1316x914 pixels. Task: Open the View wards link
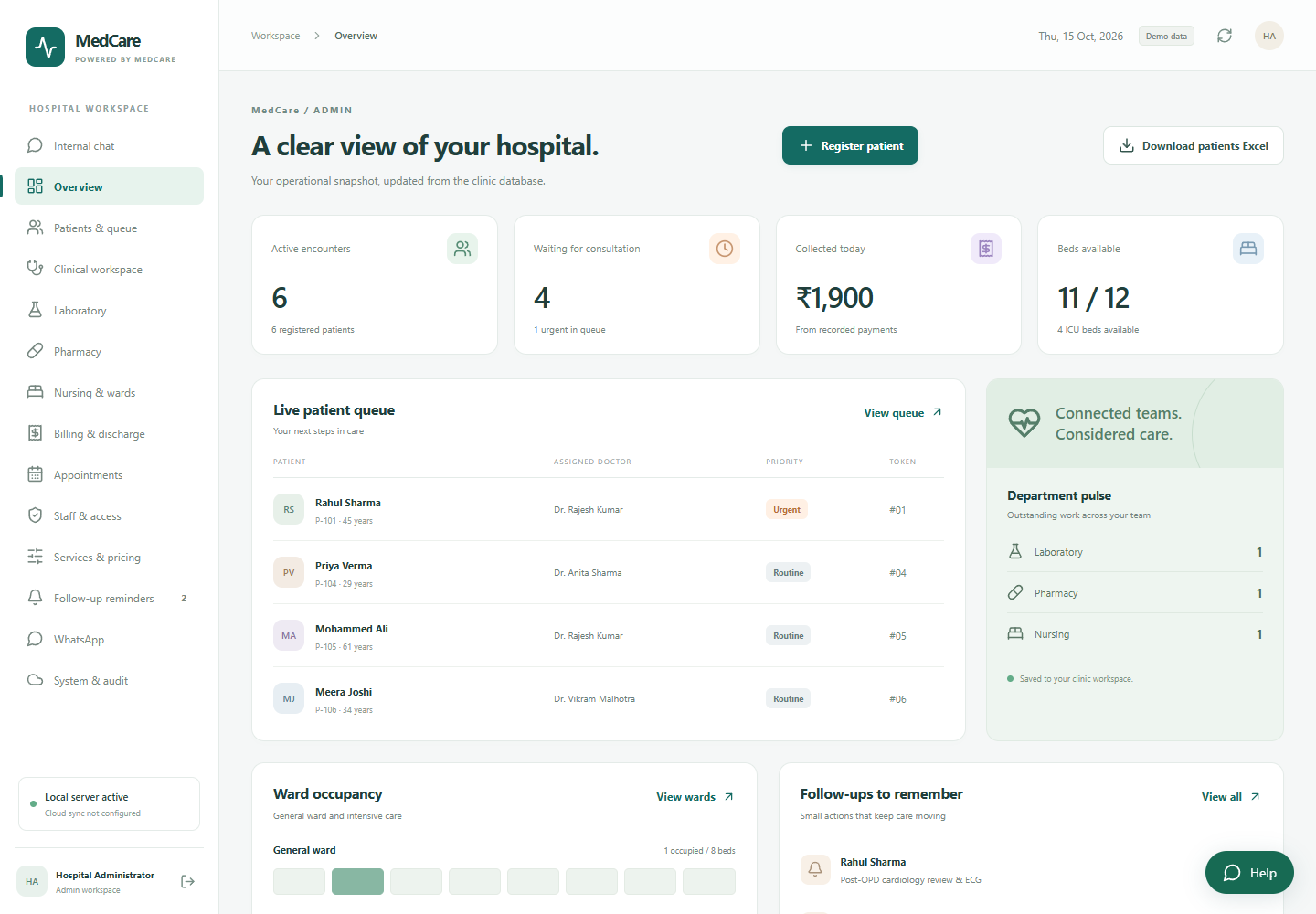click(x=695, y=797)
